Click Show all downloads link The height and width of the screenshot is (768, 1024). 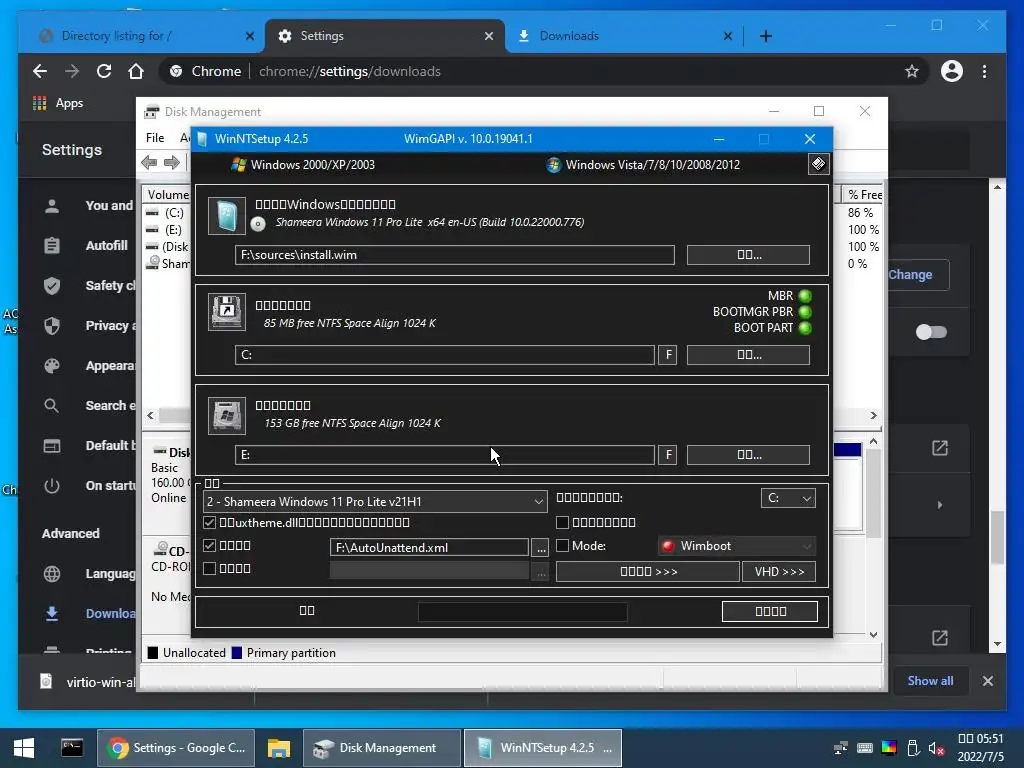[x=930, y=680]
